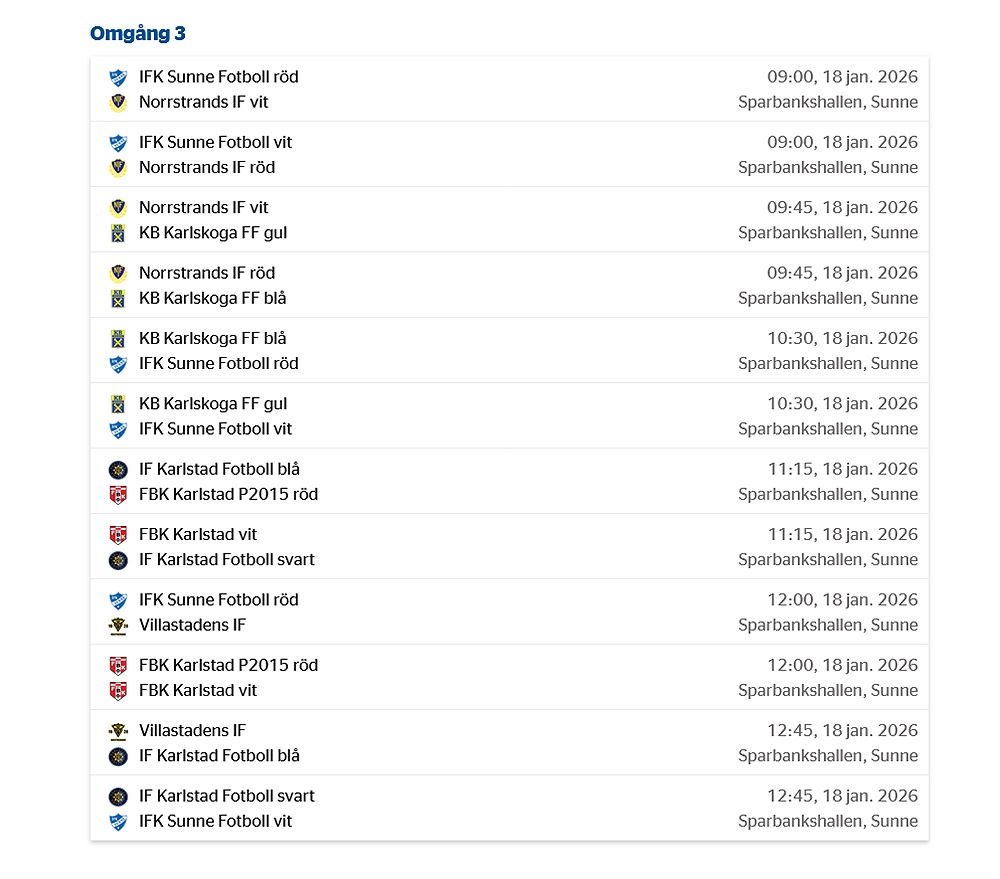
Task: Select KB Karlskoga FF blå in 10:30 match
Action: (212, 338)
